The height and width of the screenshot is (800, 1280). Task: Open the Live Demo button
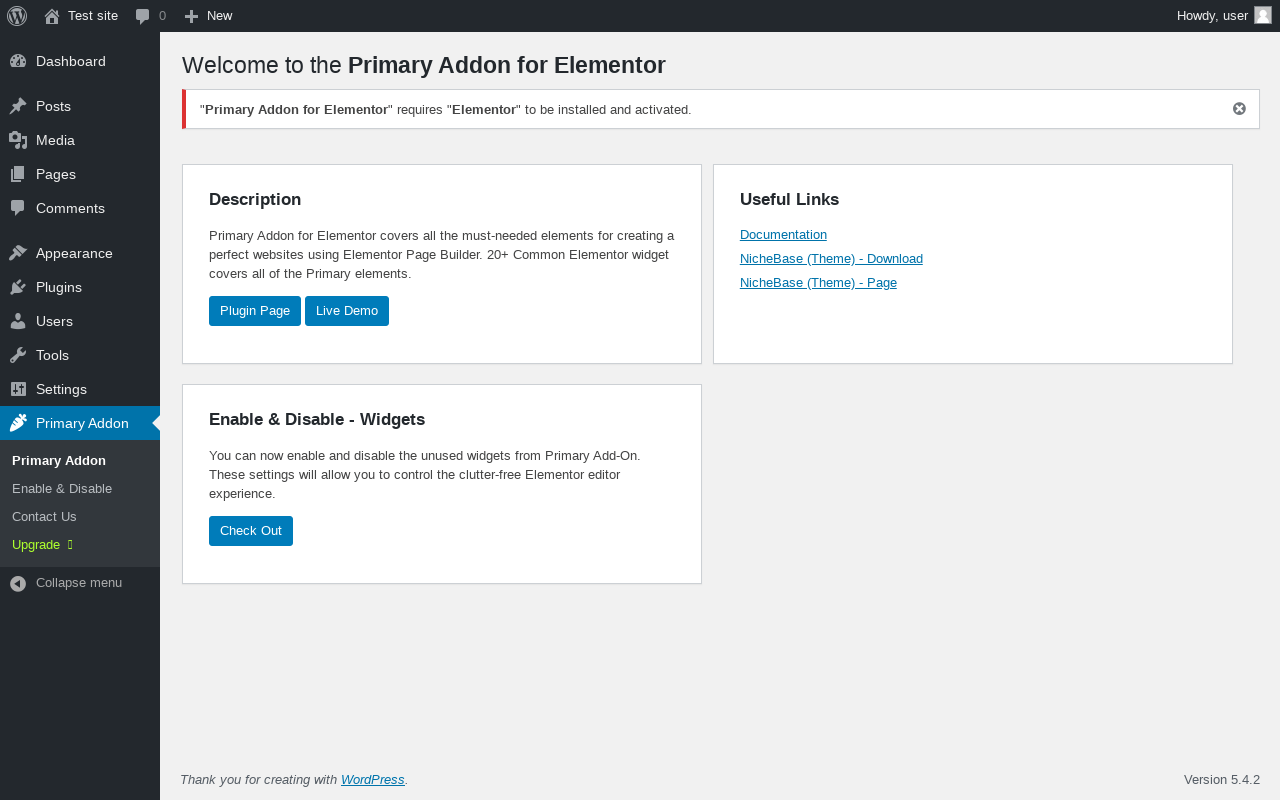(x=347, y=311)
